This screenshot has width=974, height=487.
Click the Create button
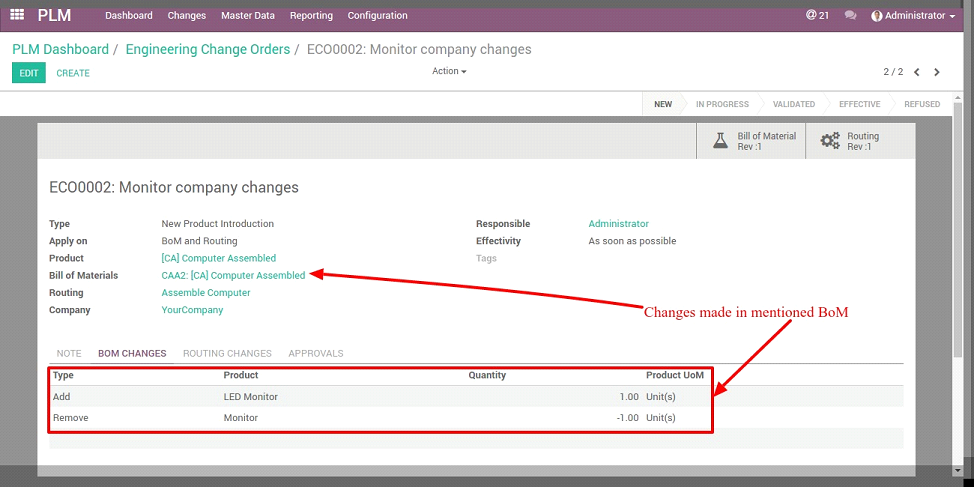73,73
